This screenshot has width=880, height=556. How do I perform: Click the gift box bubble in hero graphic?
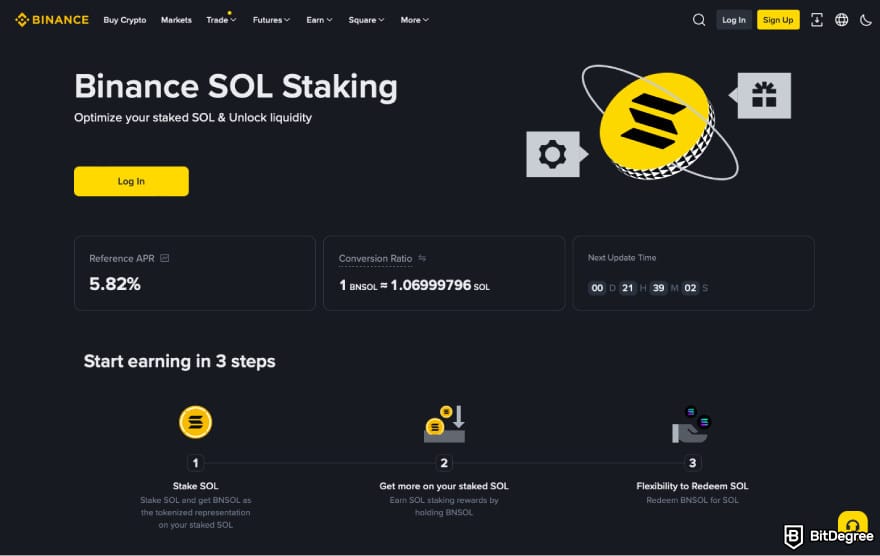pyautogui.click(x=760, y=95)
